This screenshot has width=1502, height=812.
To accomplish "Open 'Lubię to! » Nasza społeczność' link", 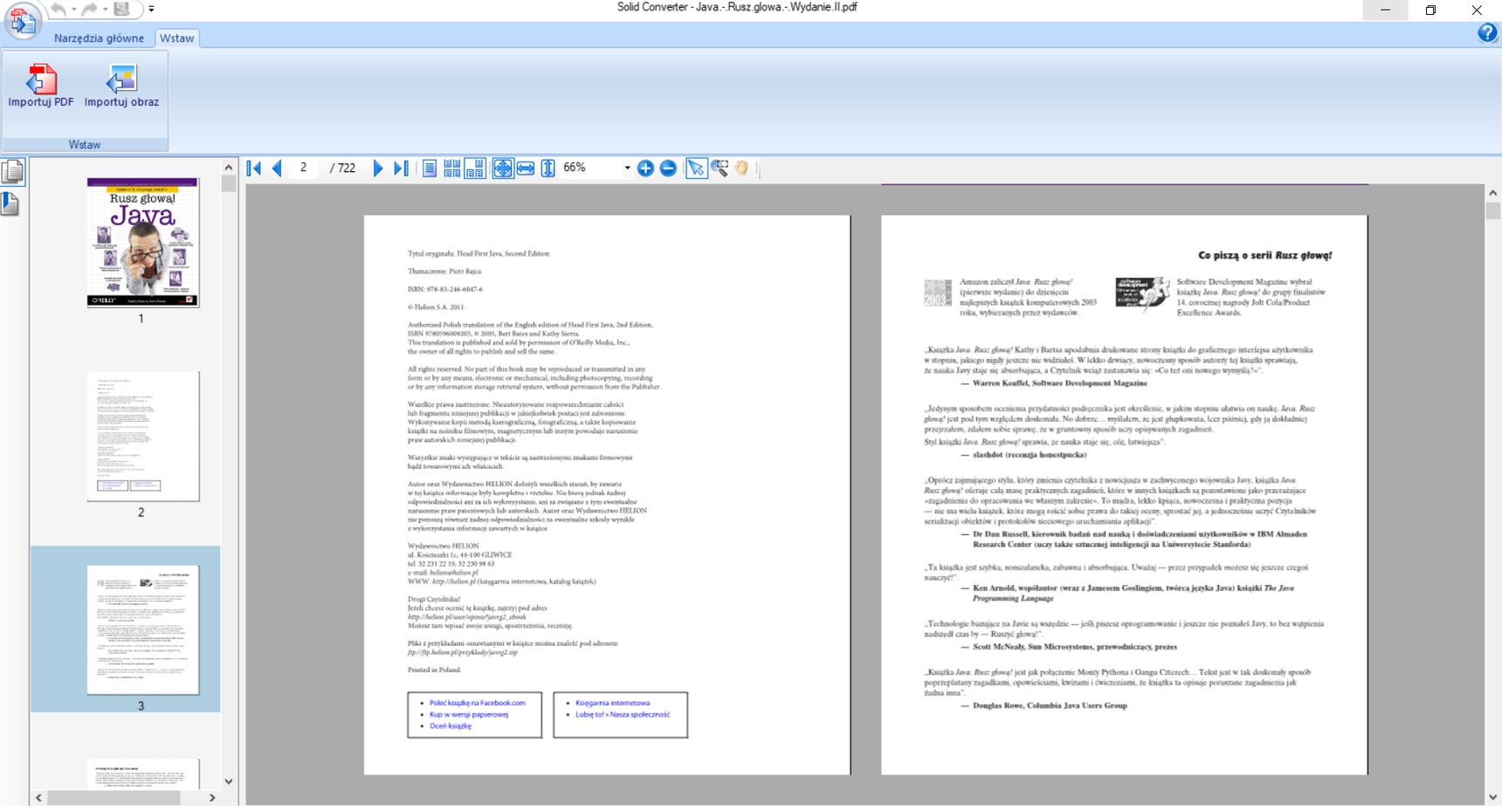I will (623, 714).
